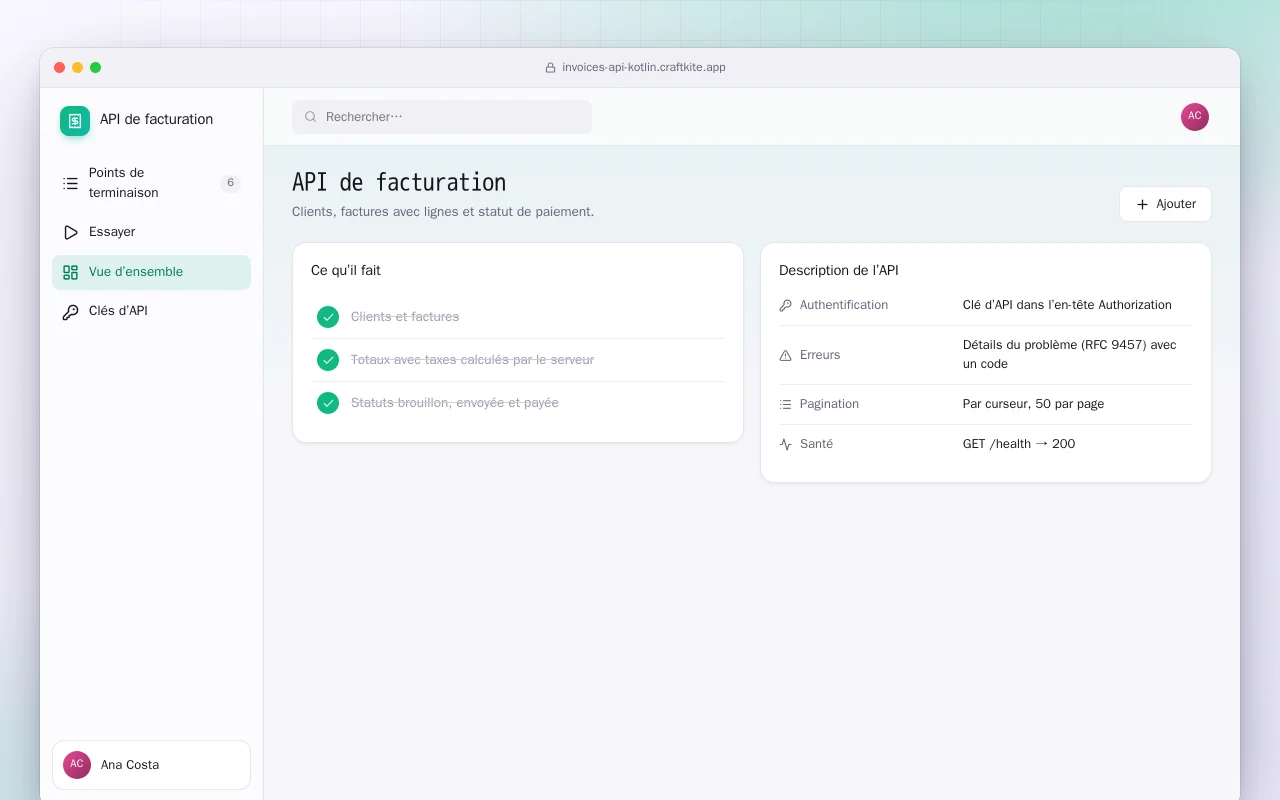Click the invoice logo icon beside API de facturation
Viewport: 1280px width, 800px height.
click(x=75, y=121)
